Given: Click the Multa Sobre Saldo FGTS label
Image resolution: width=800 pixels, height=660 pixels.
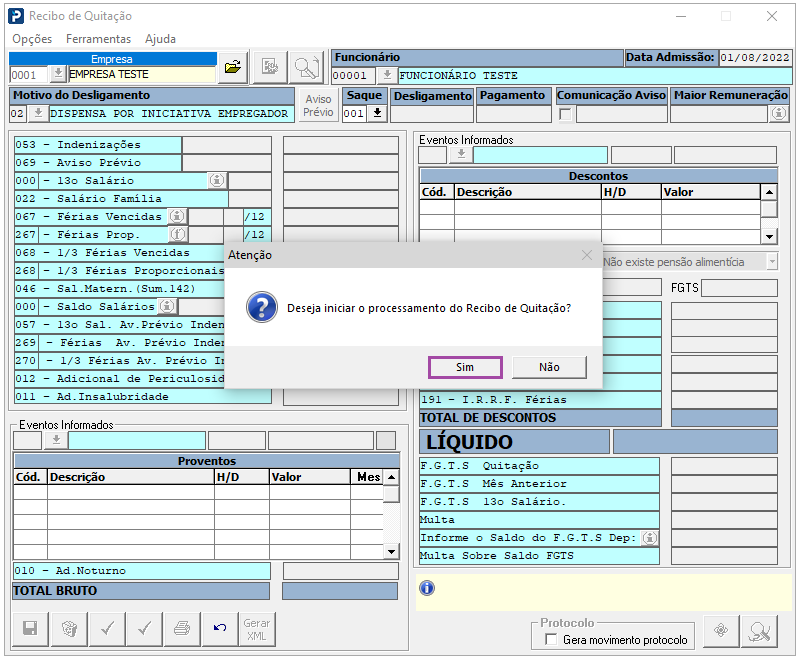Looking at the screenshot, I should pos(539,555).
